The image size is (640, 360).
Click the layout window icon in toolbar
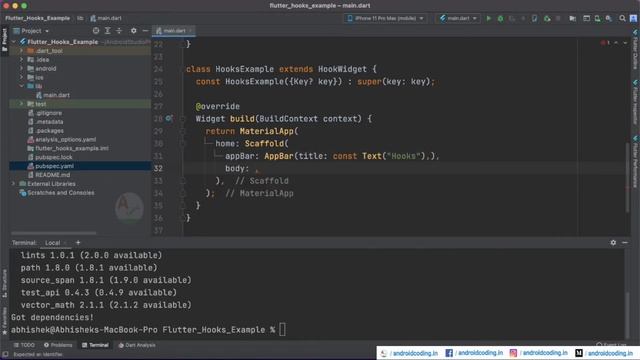(586, 18)
